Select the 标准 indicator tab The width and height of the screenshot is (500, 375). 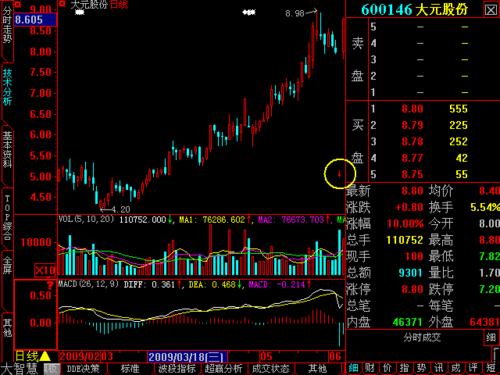point(130,369)
